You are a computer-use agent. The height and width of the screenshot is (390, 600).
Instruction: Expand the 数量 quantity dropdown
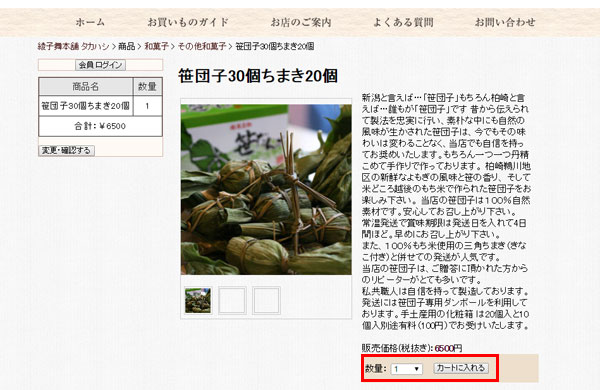406,369
